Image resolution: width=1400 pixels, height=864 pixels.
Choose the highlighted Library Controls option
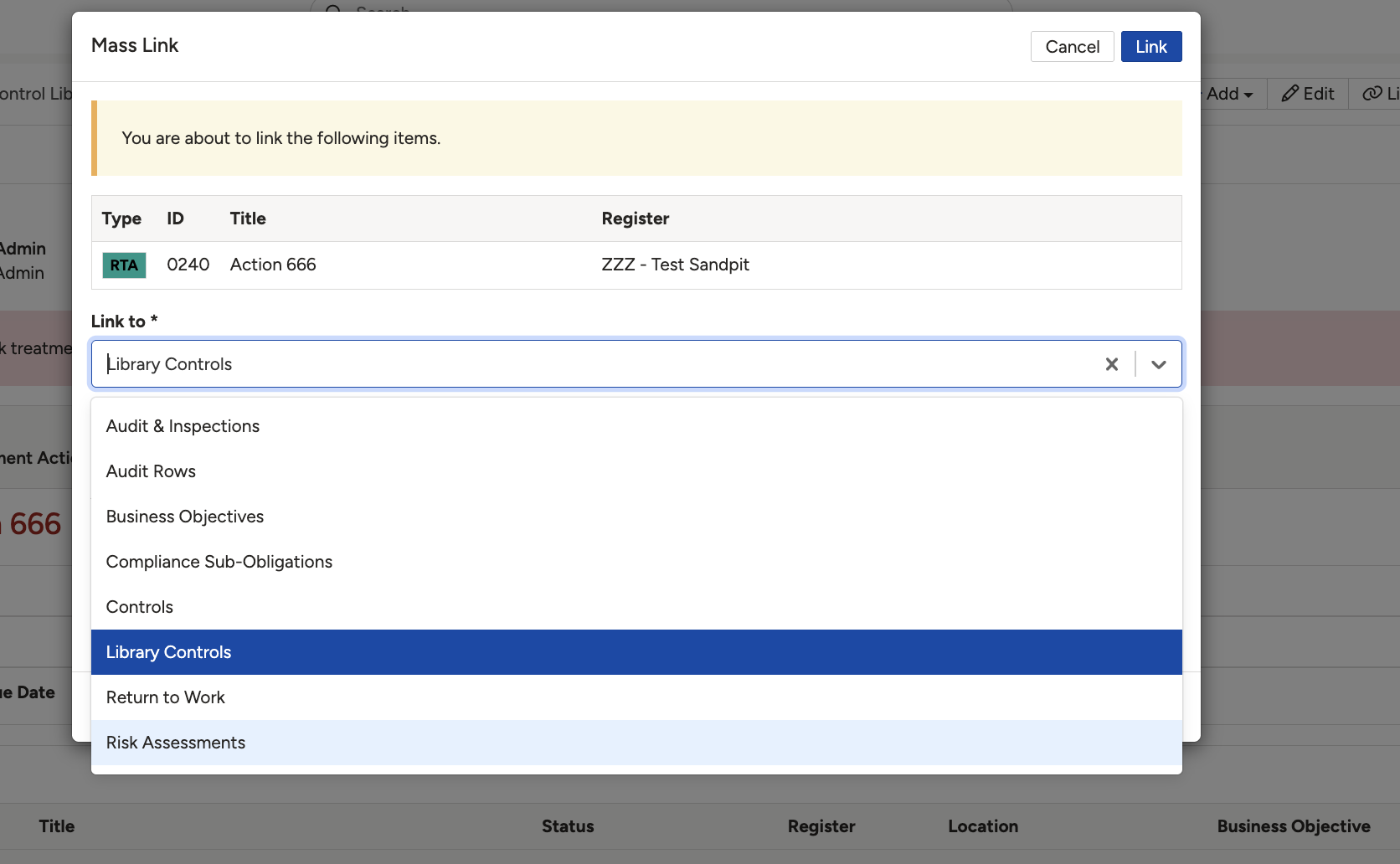pos(636,652)
